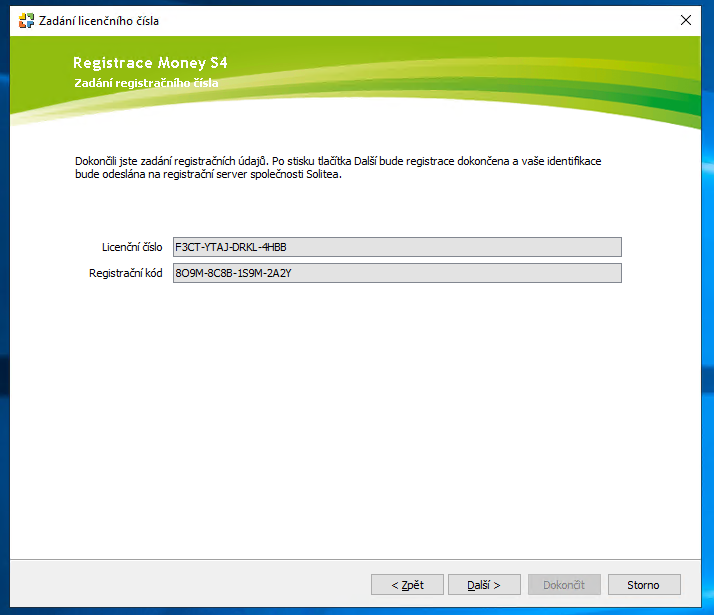Proceed with the Další button
The image size is (714, 615).
485,584
